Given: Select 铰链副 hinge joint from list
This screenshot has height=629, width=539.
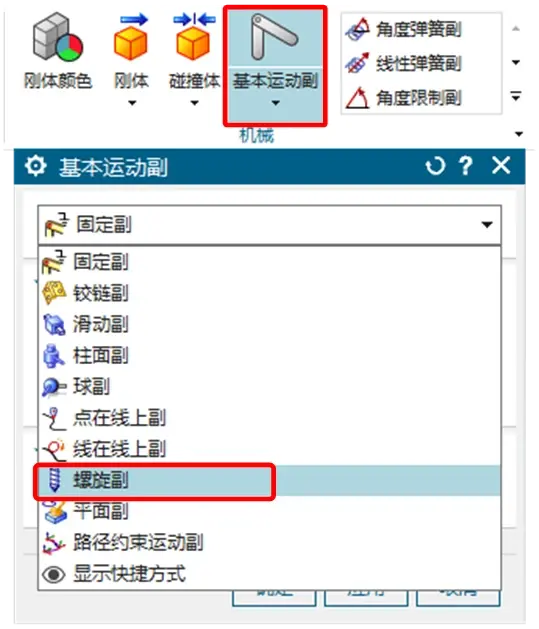Looking at the screenshot, I should tap(270, 293).
